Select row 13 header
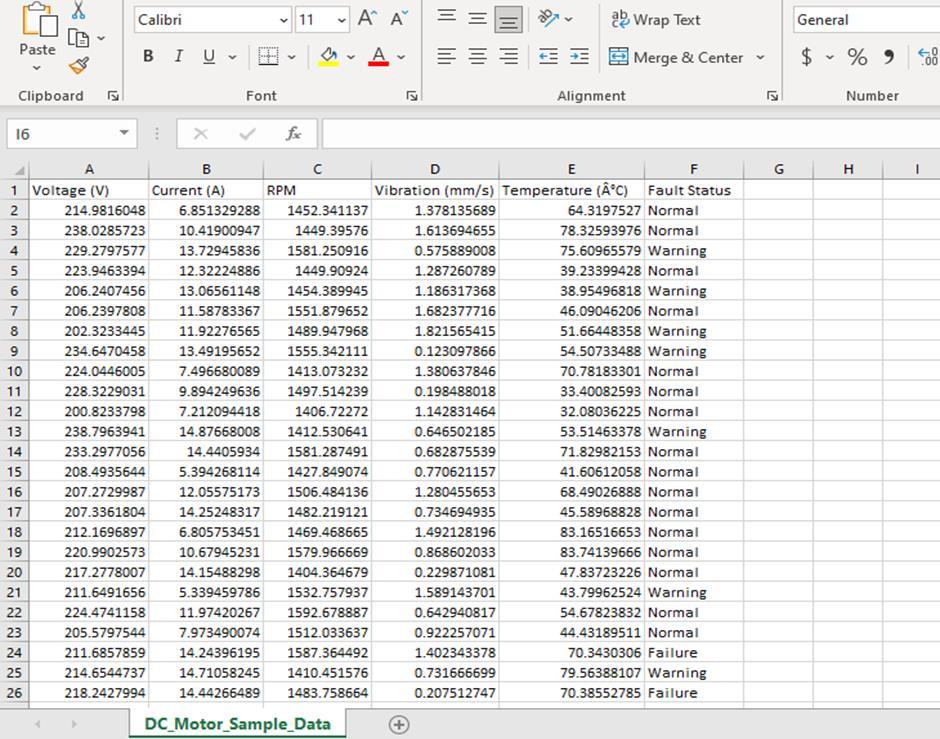Screen dimensions: 940x739 (x=14, y=432)
